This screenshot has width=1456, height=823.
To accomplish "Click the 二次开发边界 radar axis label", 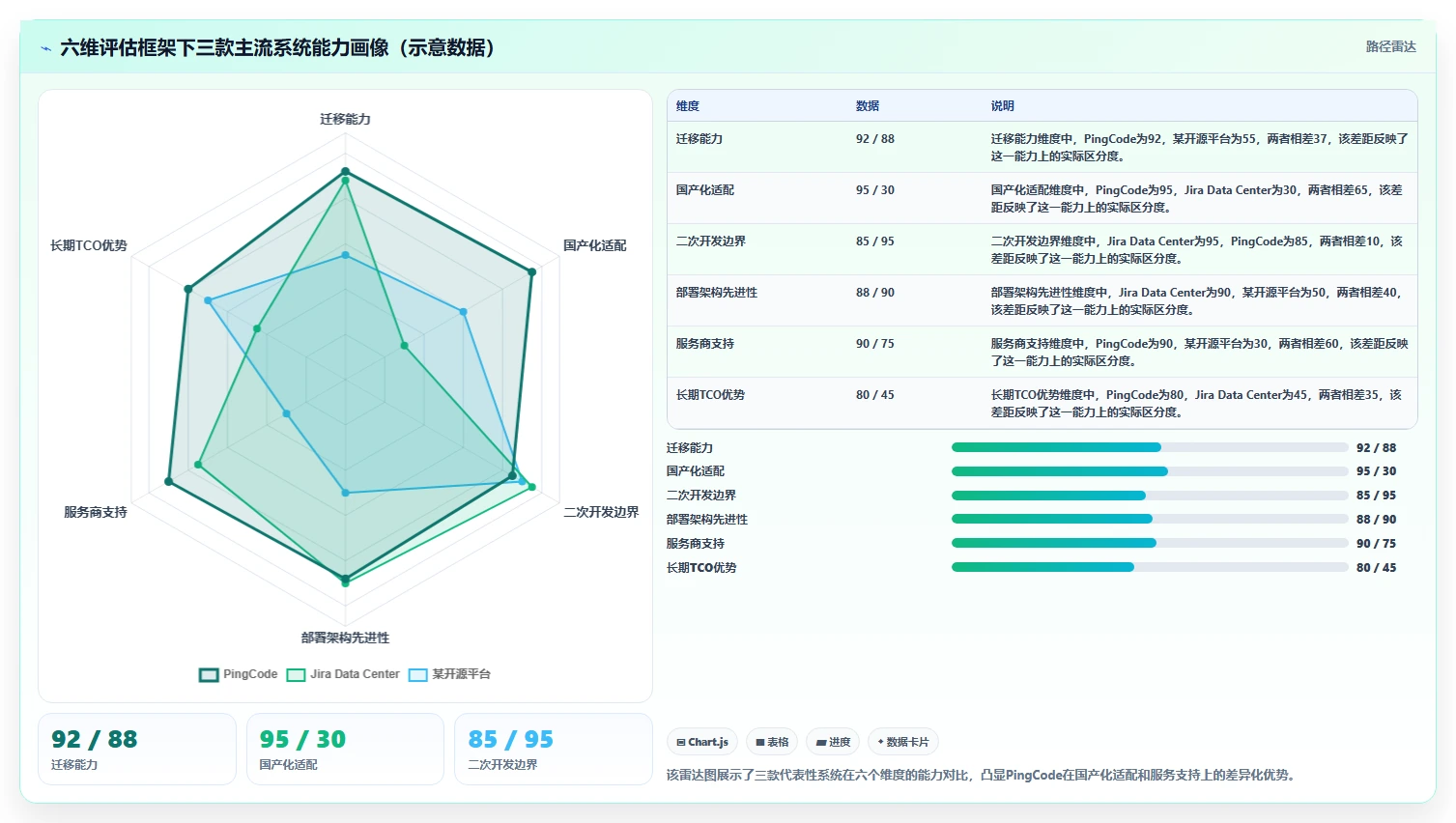I will pos(601,512).
